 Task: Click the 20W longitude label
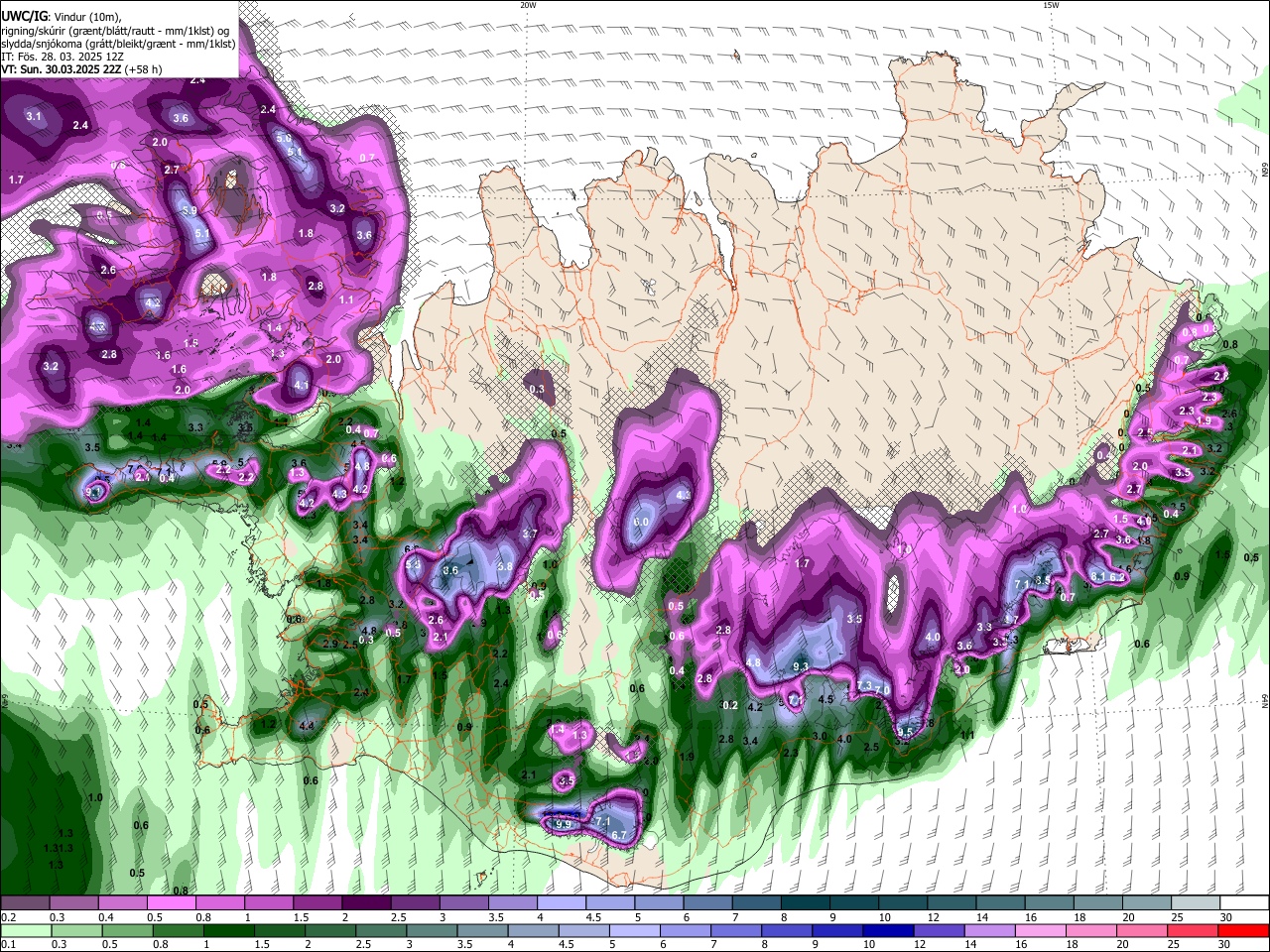coord(528,5)
